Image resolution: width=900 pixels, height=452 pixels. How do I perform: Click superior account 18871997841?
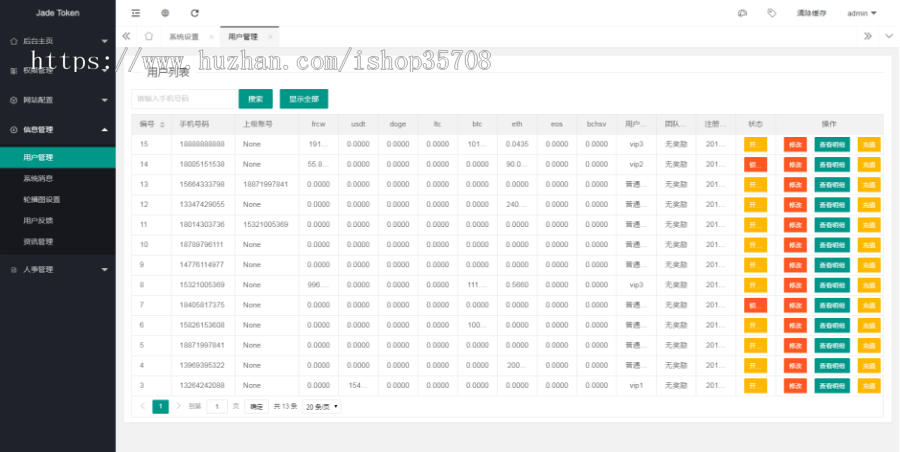point(266,184)
